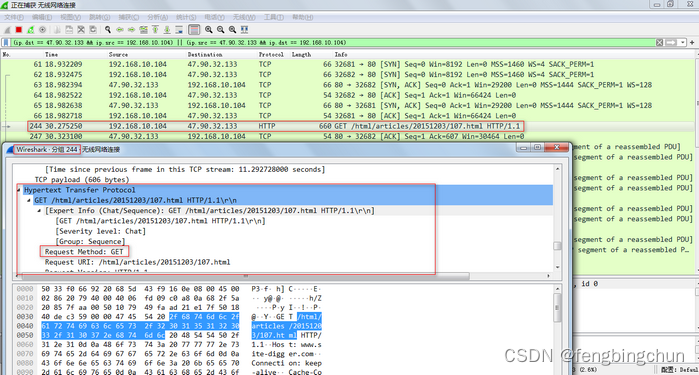Click the main Wireshark window title bar icon
This screenshot has height=375, width=699.
pos(5,5)
